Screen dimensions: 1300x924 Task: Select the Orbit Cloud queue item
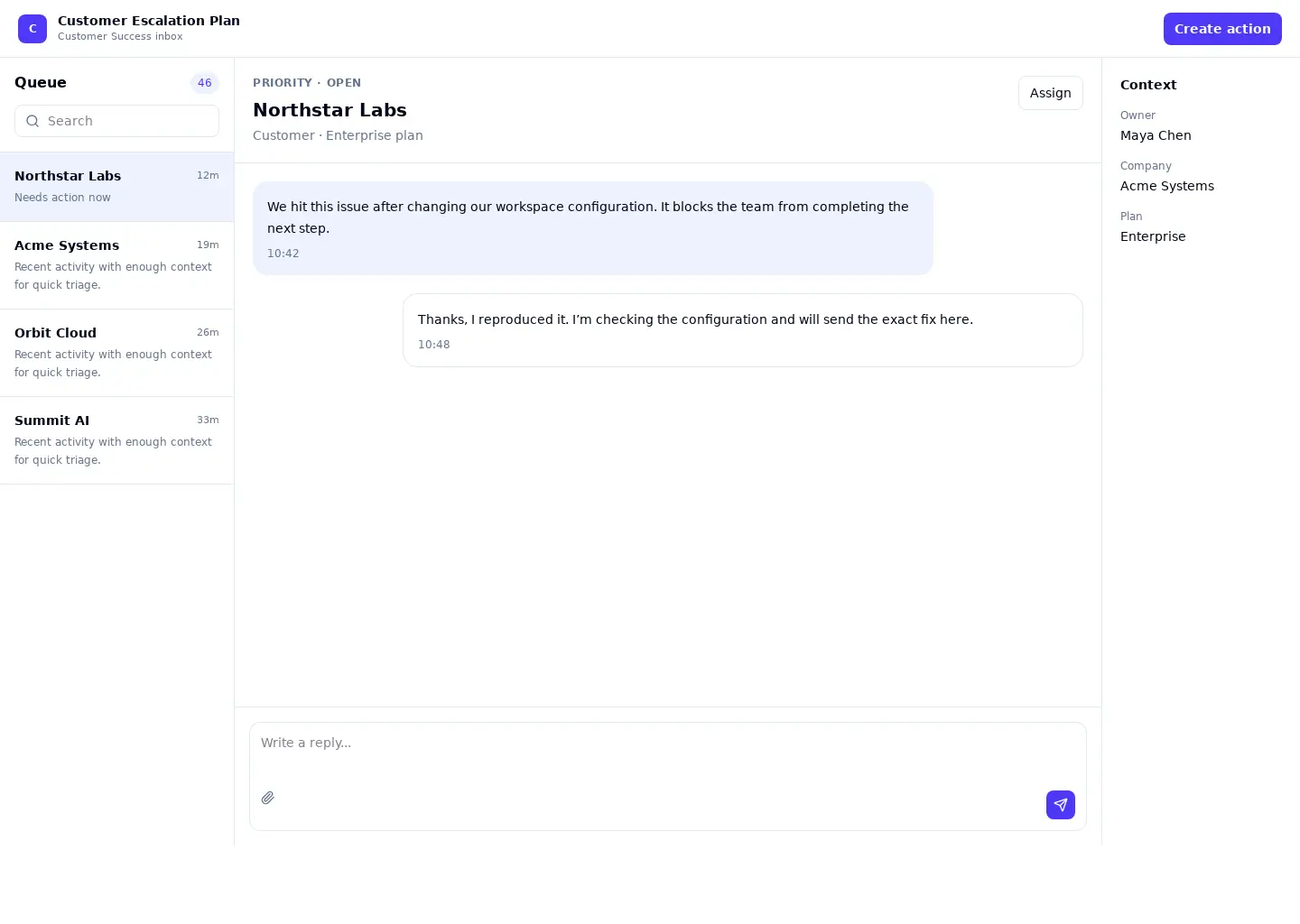click(116, 353)
